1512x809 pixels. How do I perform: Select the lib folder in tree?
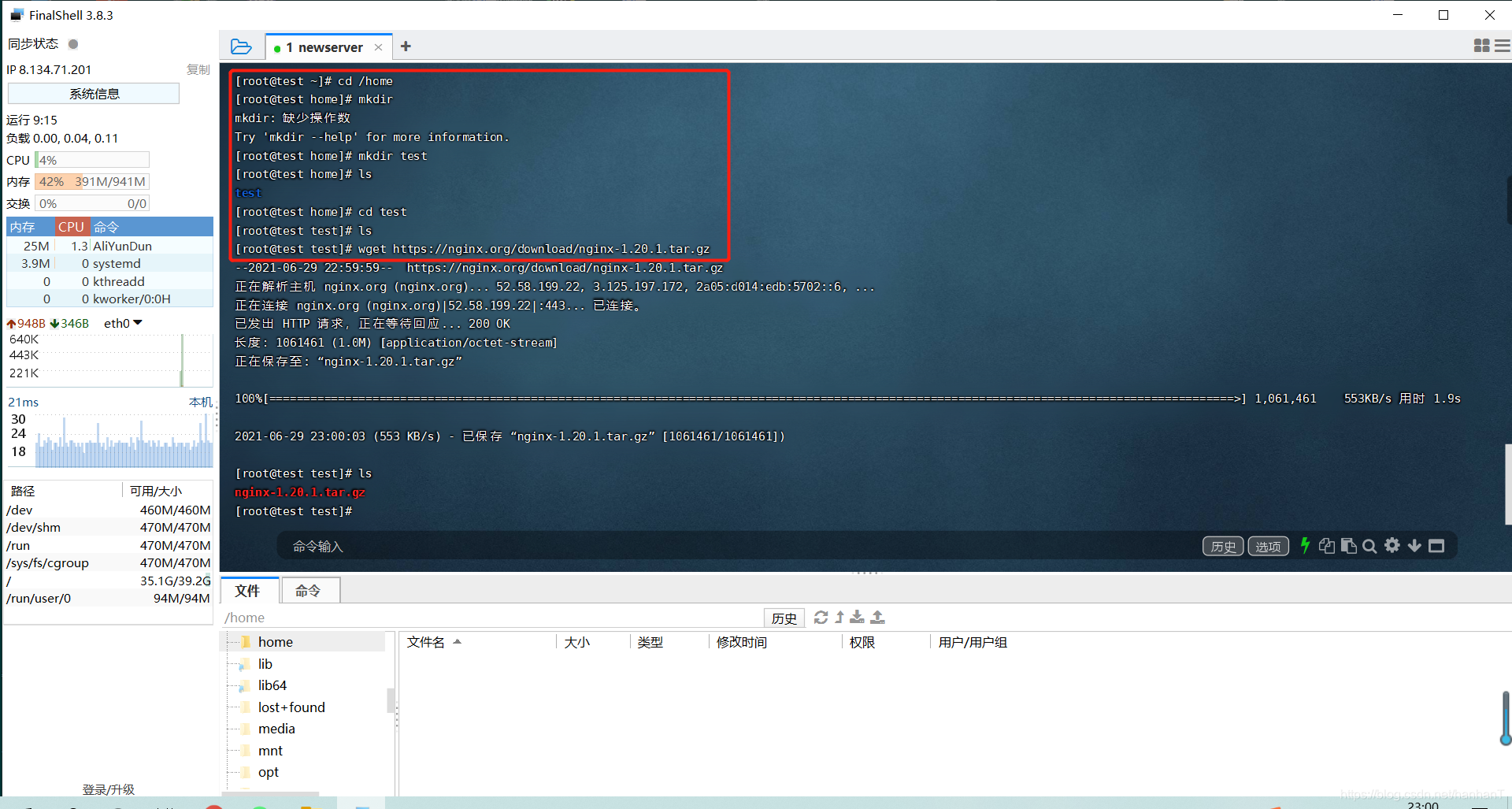tap(265, 664)
